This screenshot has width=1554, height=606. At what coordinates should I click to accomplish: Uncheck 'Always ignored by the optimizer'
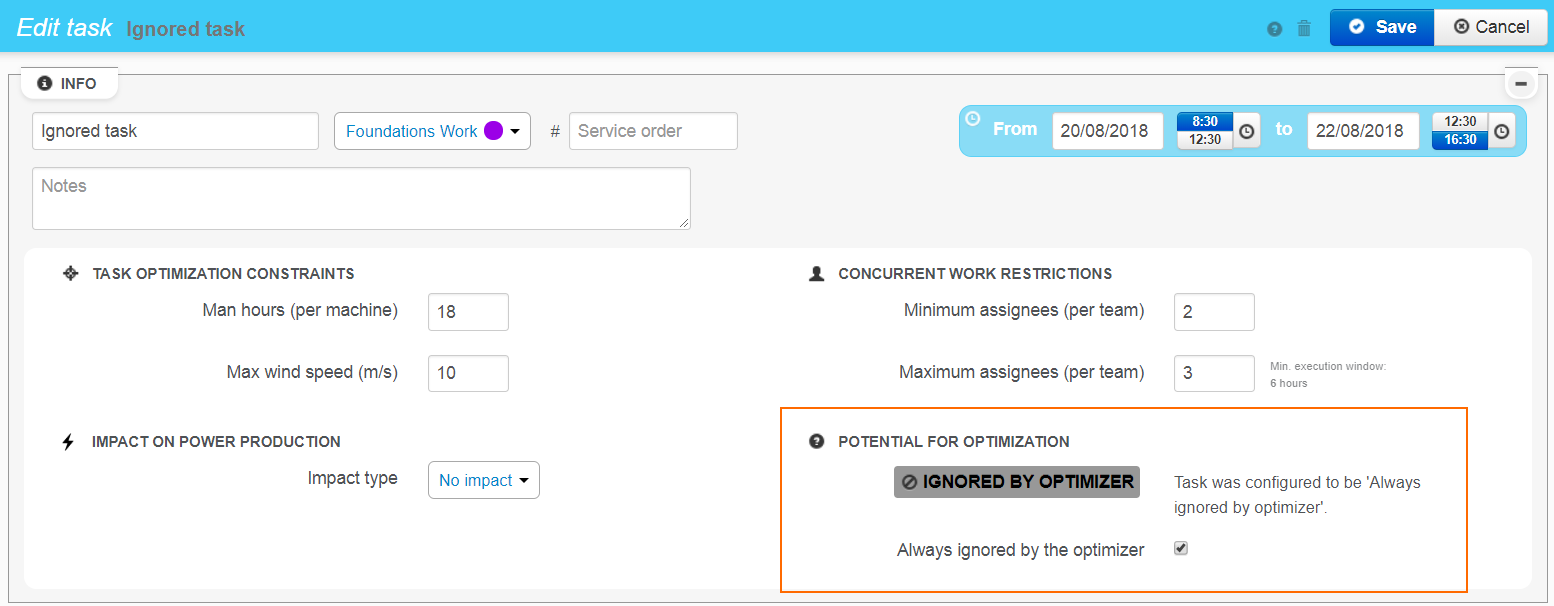click(x=1180, y=548)
